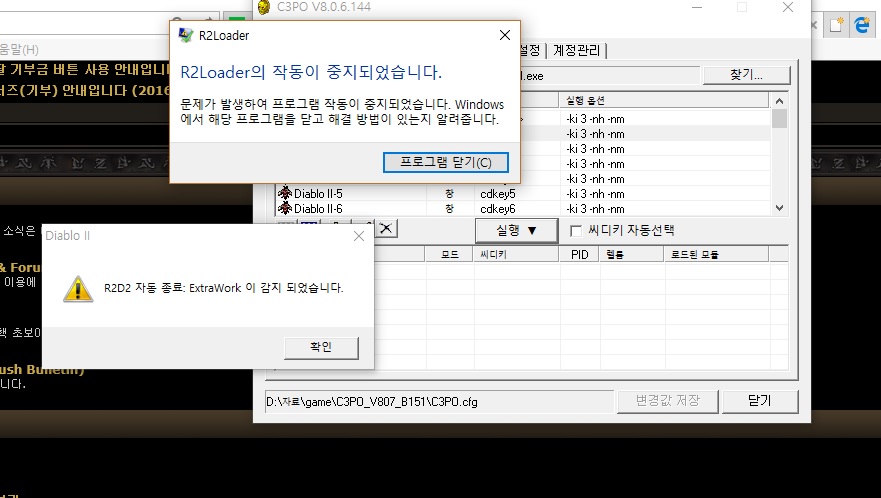
Task: Click the 'cdkey5' cell
Action: coord(497,194)
